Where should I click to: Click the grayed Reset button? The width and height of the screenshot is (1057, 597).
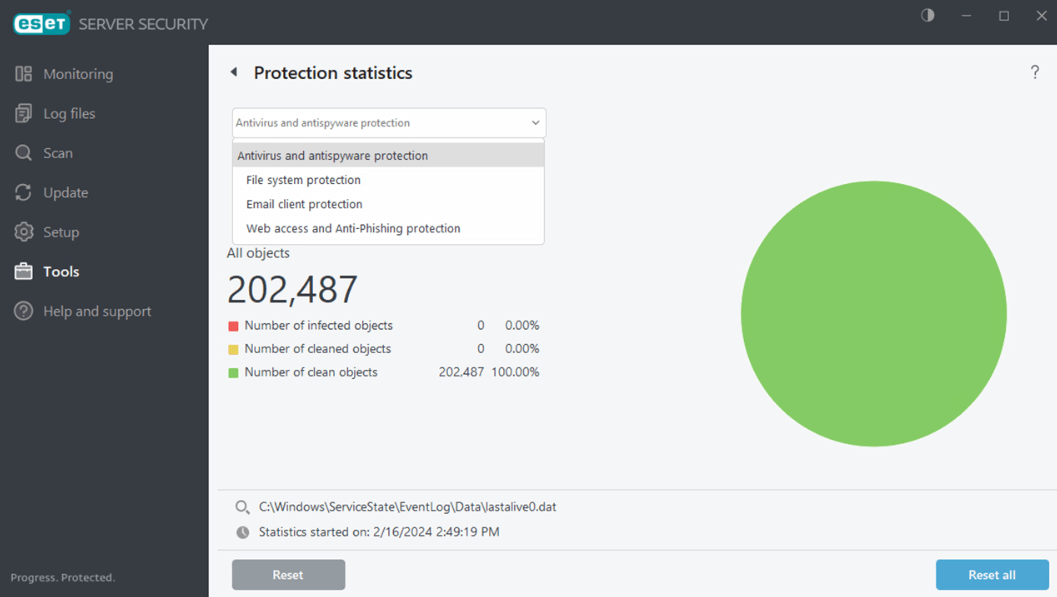click(288, 574)
